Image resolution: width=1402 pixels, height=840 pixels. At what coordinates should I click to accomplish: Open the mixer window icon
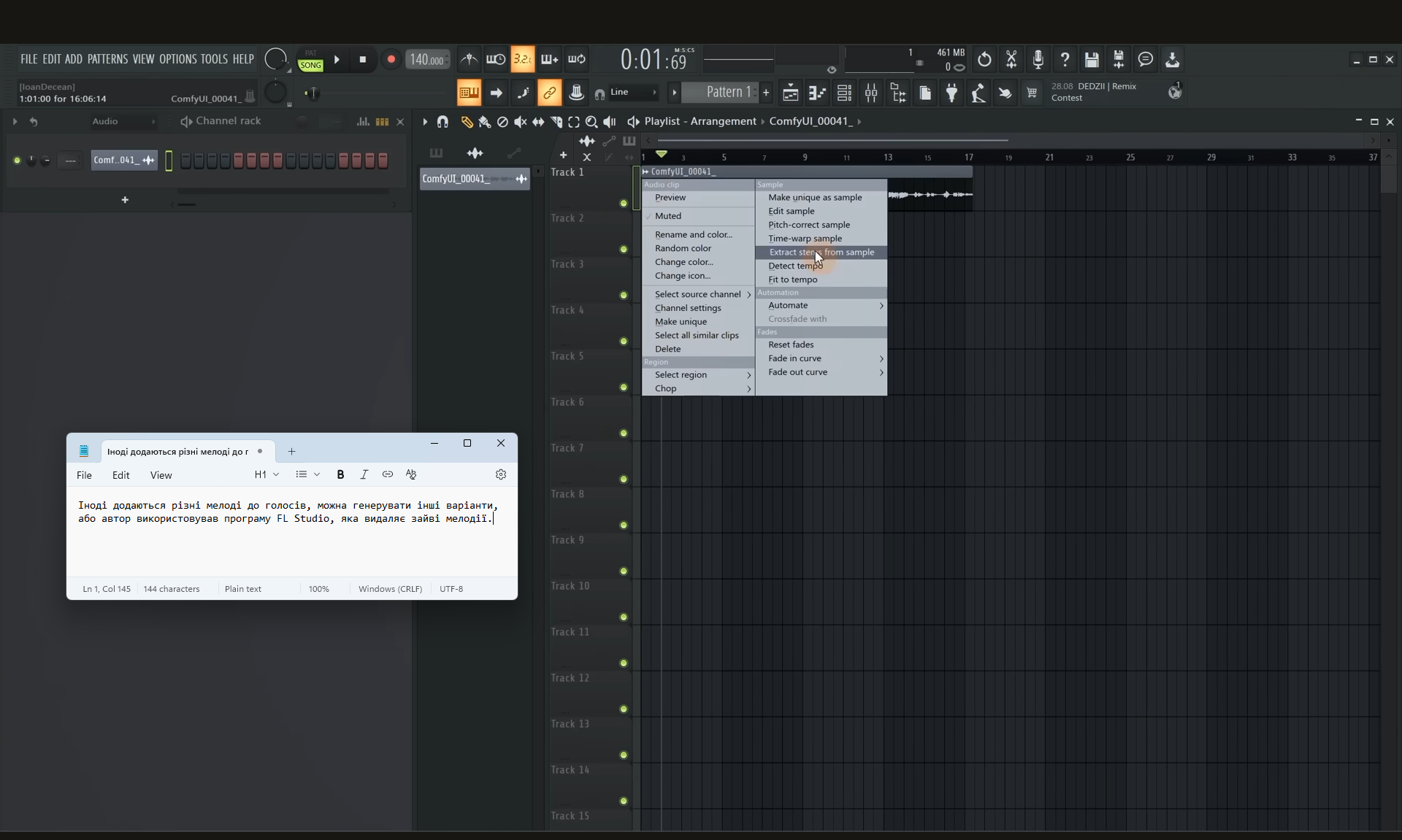pos(871,93)
